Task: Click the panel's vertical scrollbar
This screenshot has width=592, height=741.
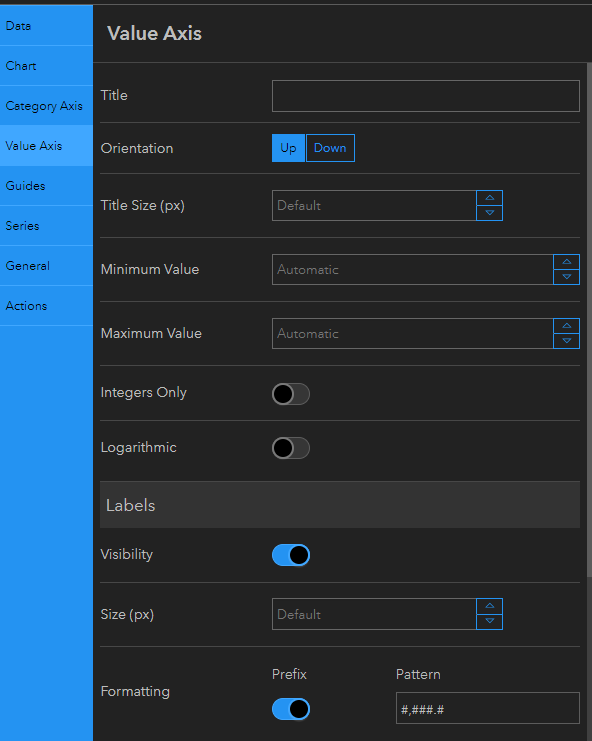Action: [x=589, y=319]
